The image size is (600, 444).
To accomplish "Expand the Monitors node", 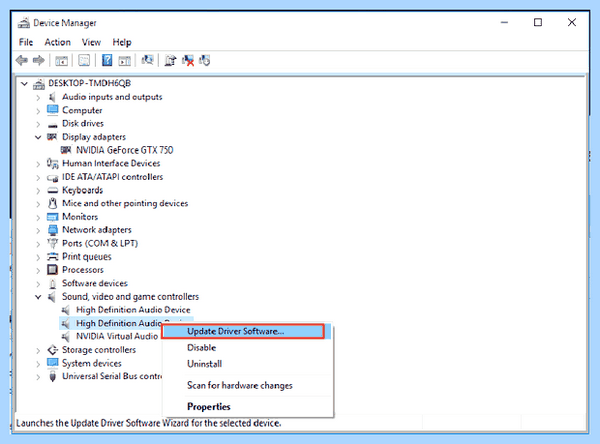I will 38,217.
